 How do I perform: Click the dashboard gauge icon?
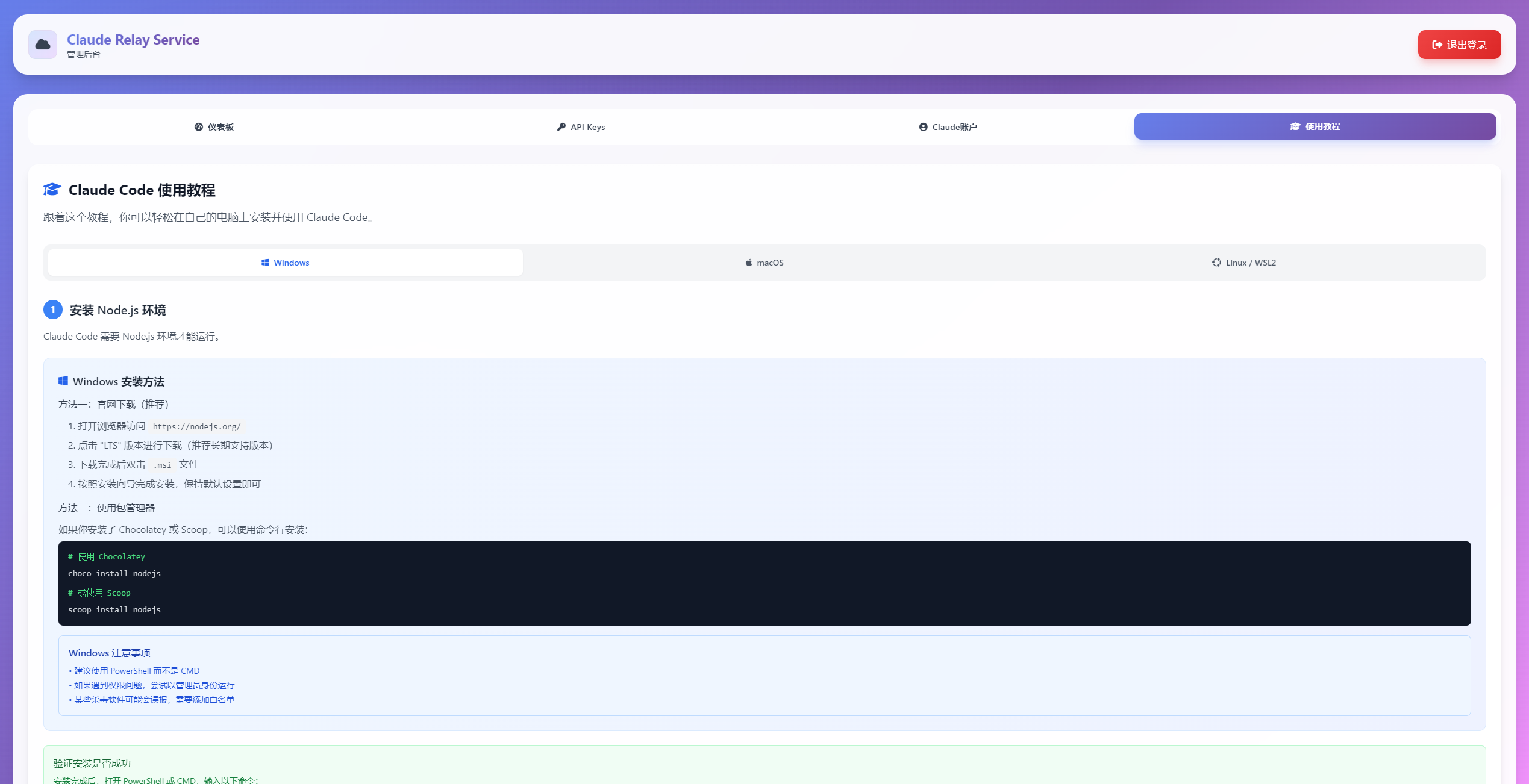(199, 127)
